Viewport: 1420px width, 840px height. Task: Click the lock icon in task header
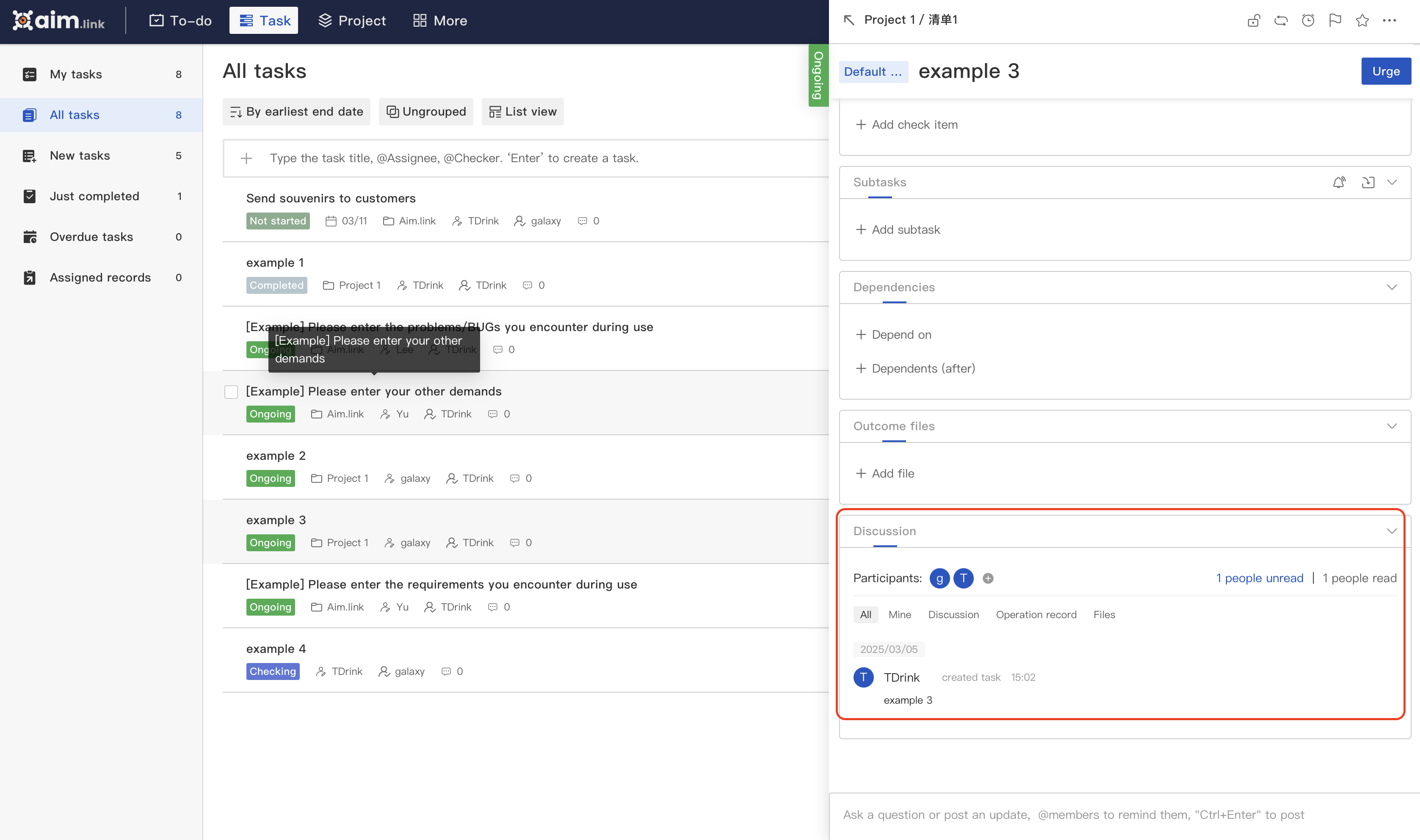pos(1253,21)
